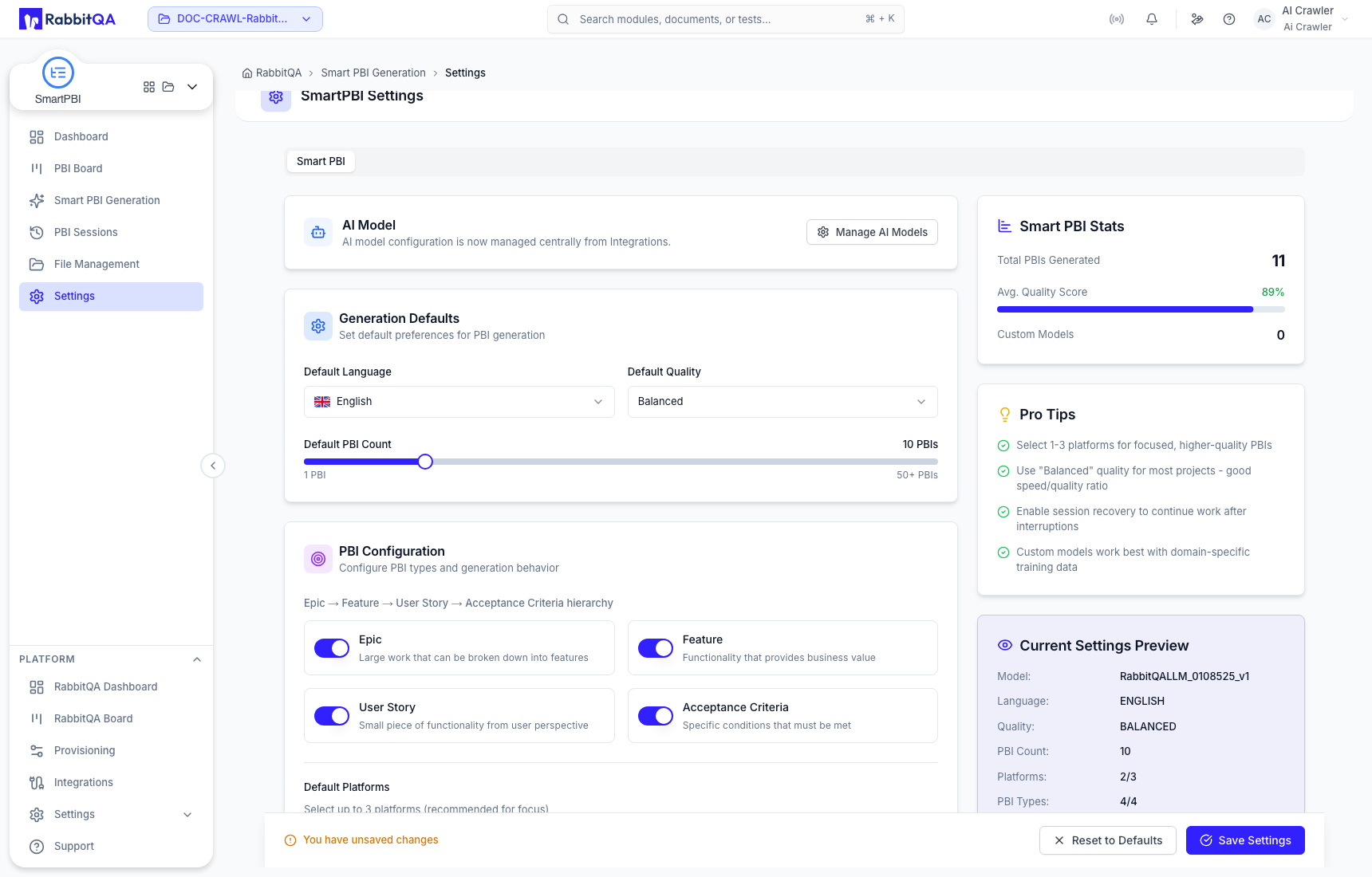Click Smart PBI Generation breadcrumb link
Image resolution: width=1372 pixels, height=877 pixels.
[x=373, y=73]
